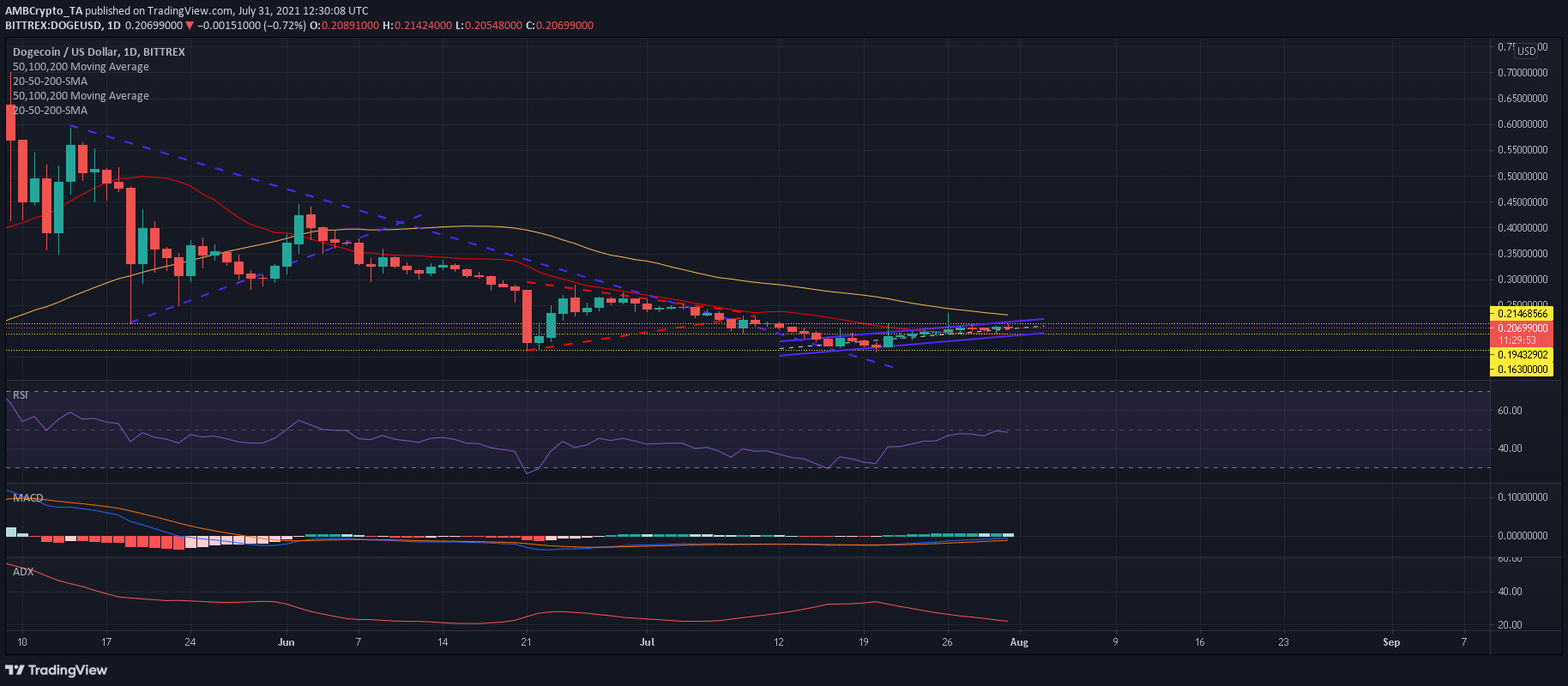Click the 0.19432902 yellow price tag
Screen dimensions: 1568x686
click(1522, 354)
